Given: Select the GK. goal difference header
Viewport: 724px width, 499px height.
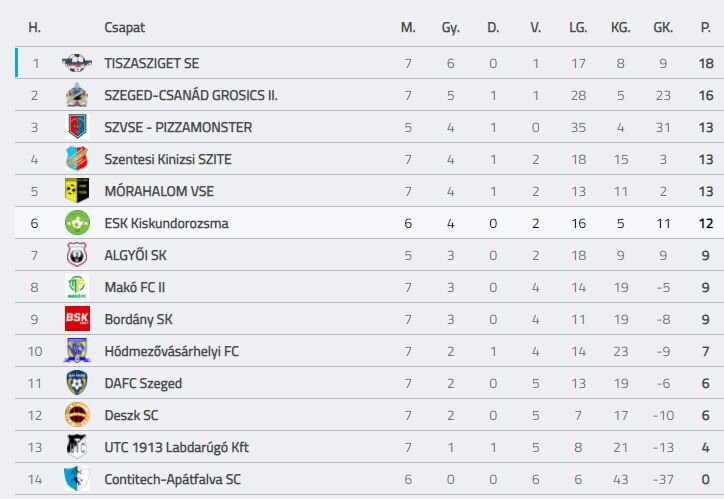Looking at the screenshot, I should coord(663,28).
